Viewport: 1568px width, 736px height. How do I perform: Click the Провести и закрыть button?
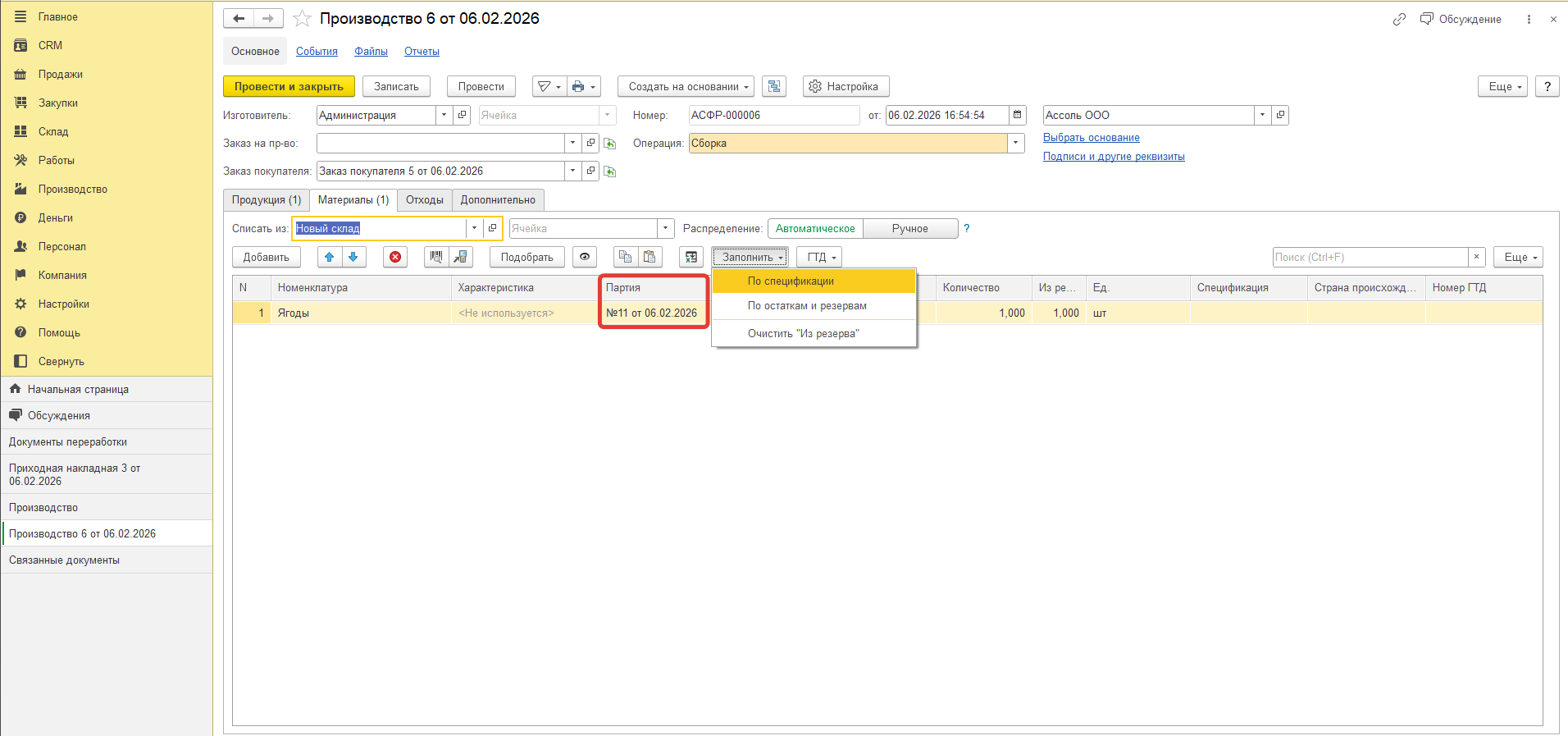[289, 86]
